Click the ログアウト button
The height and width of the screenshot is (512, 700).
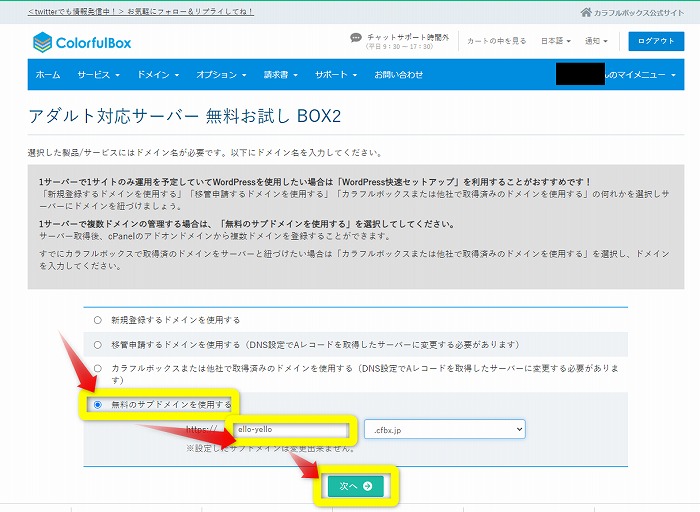pos(656,41)
